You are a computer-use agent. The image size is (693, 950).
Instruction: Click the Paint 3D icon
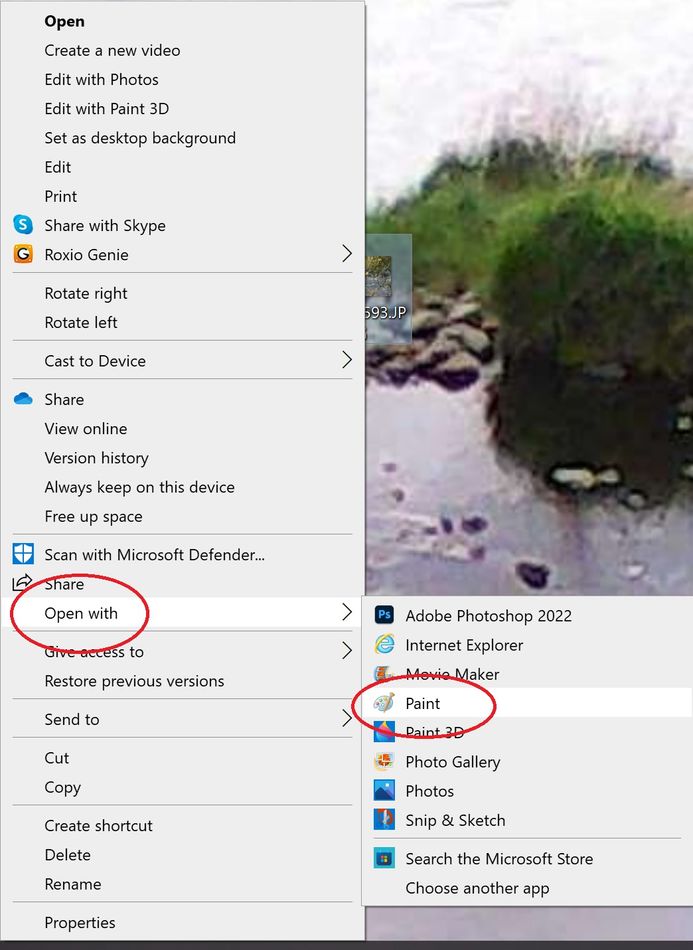pyautogui.click(x=384, y=732)
